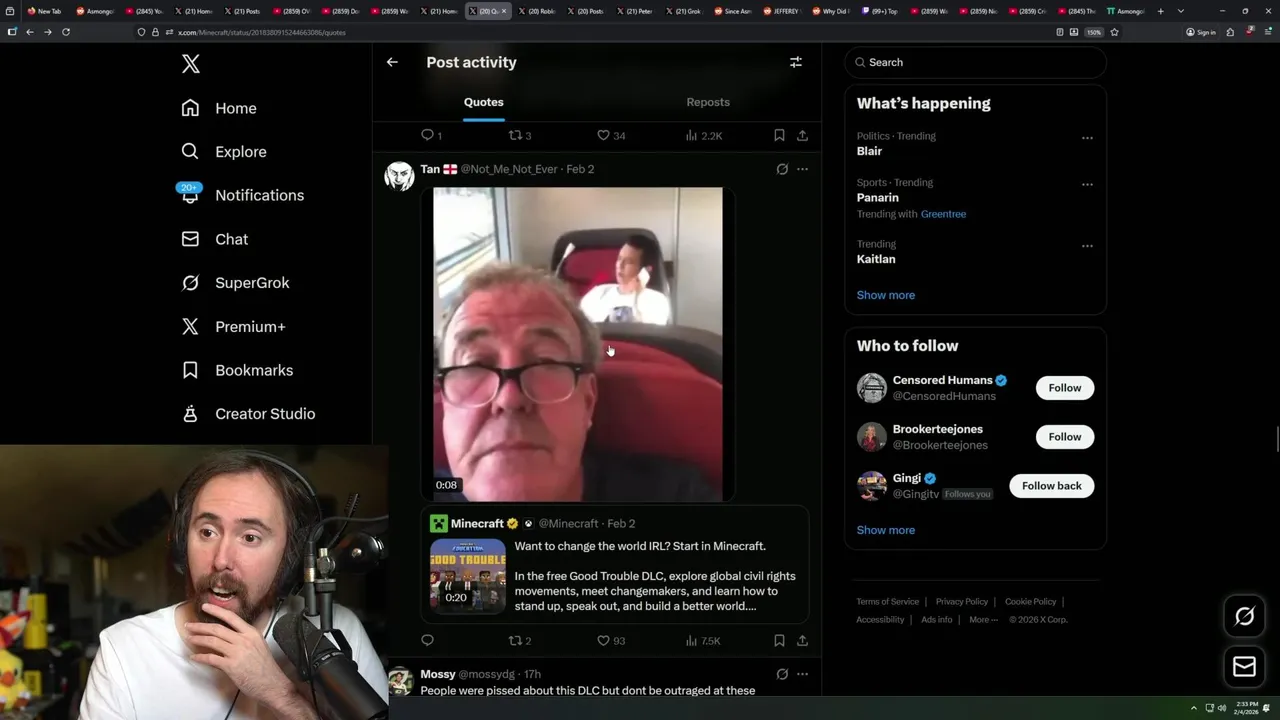1280x720 pixels.
Task: Bookmark this page with the star icon
Action: (x=1114, y=32)
